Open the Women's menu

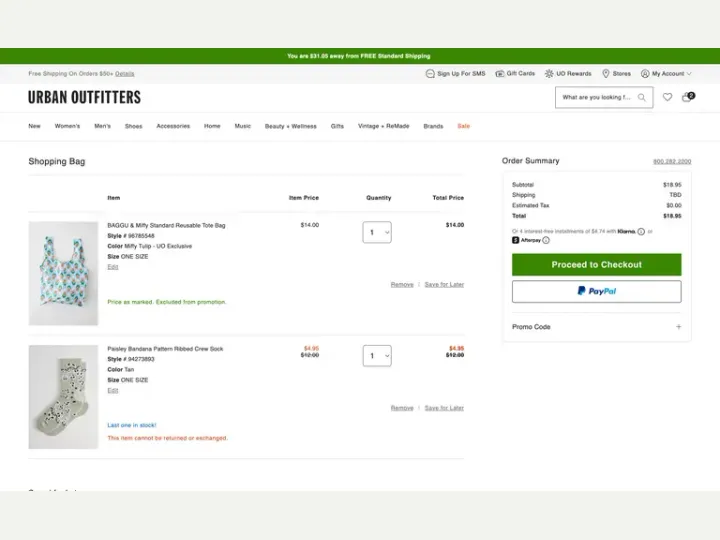[x=67, y=126]
